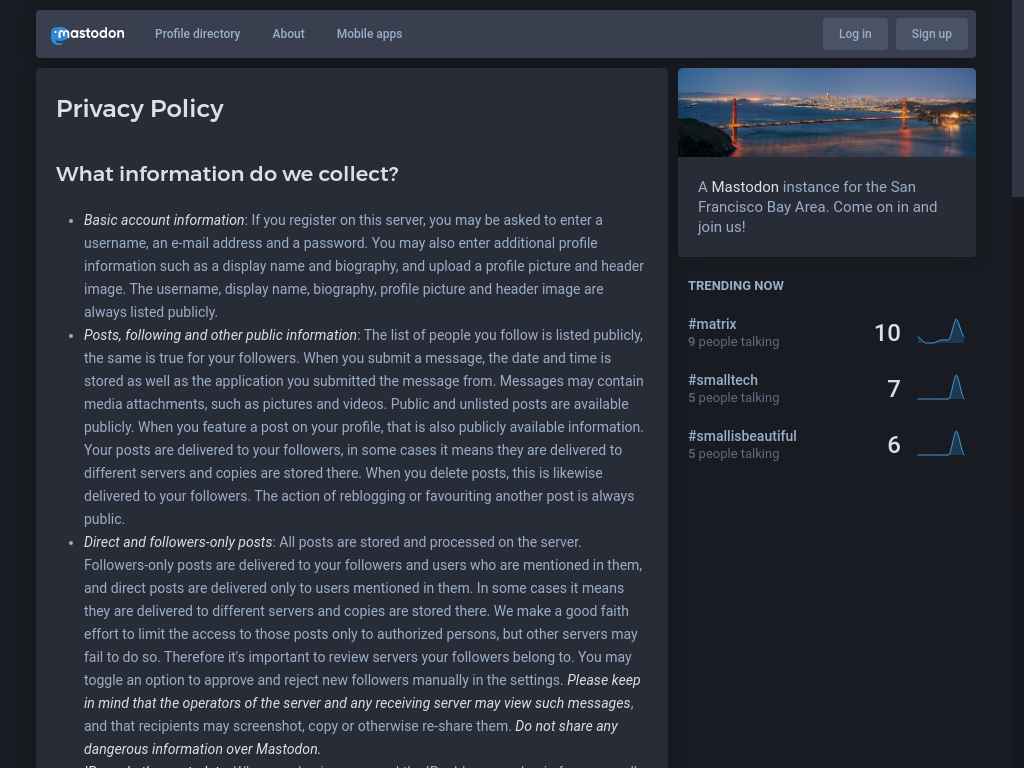1024x768 pixels.
Task: Open the #smallisbeautiful trending hashtag
Action: pos(742,436)
